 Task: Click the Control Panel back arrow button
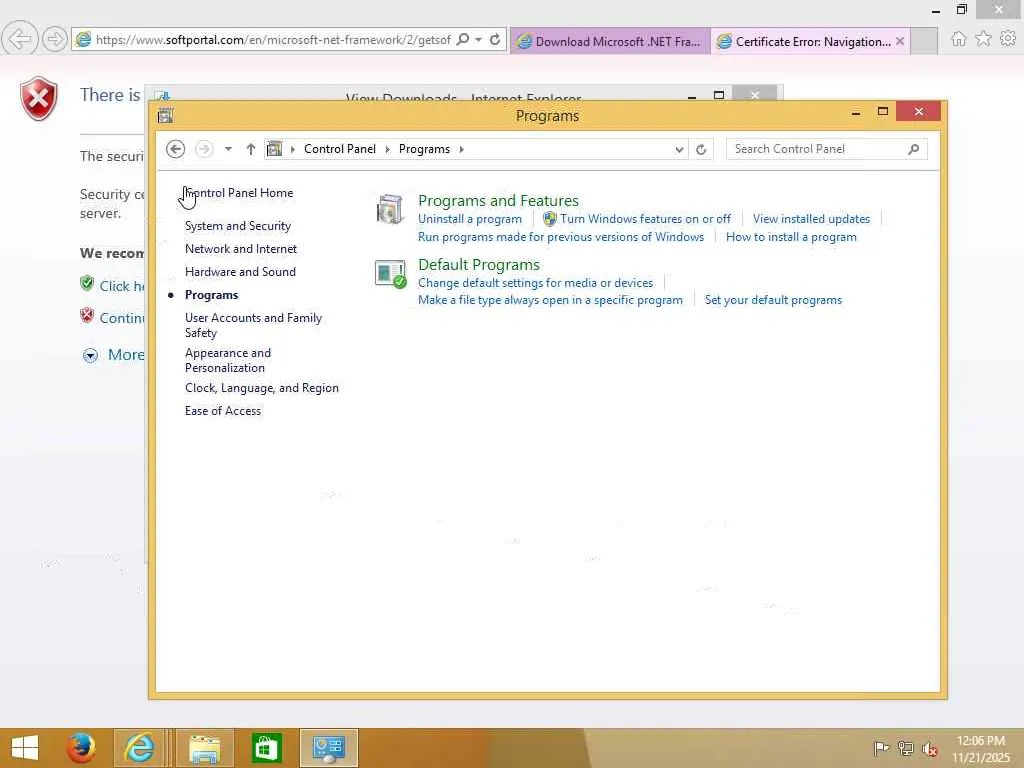(175, 149)
